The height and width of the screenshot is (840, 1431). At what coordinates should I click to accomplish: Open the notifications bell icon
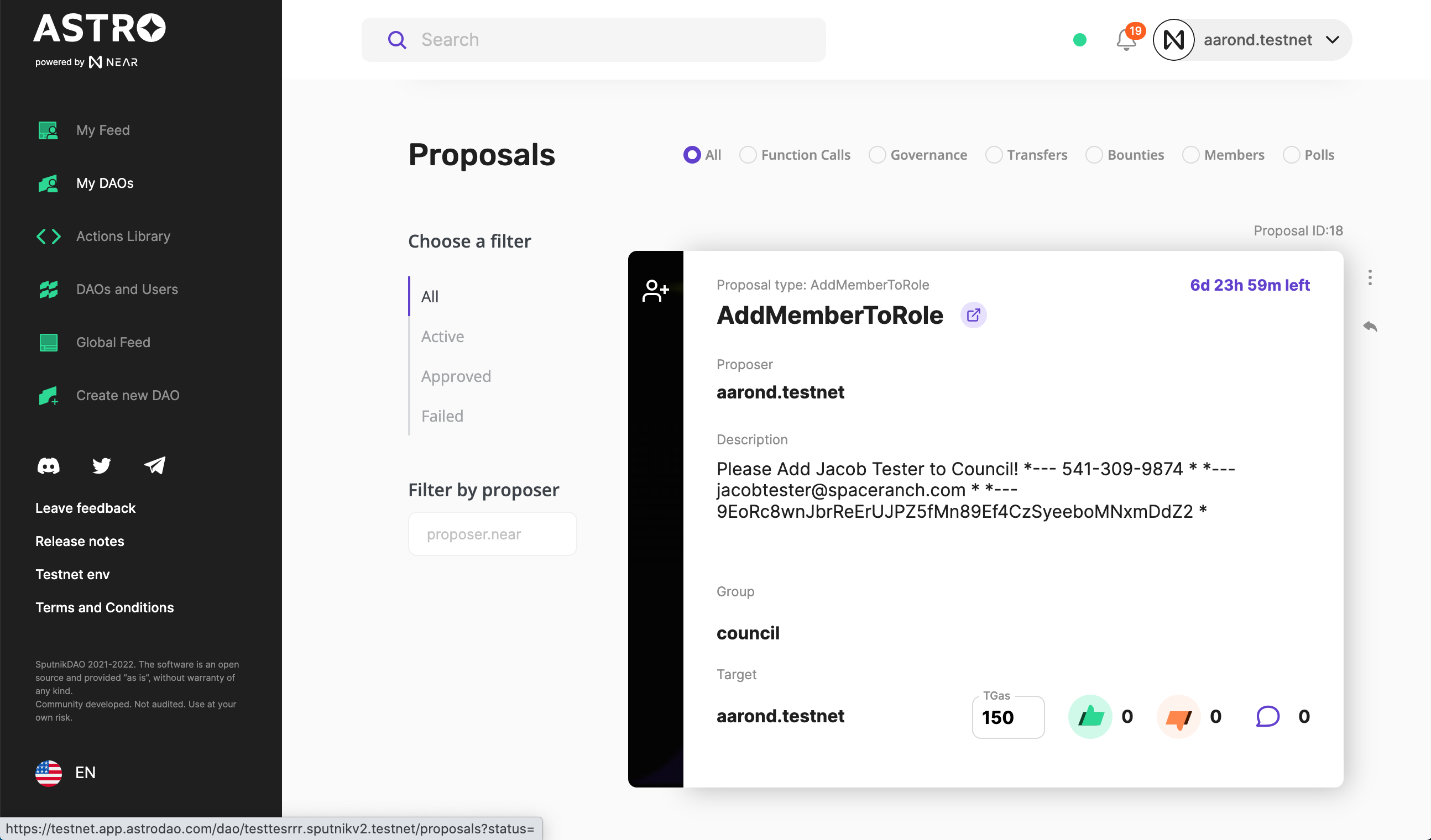click(1127, 40)
